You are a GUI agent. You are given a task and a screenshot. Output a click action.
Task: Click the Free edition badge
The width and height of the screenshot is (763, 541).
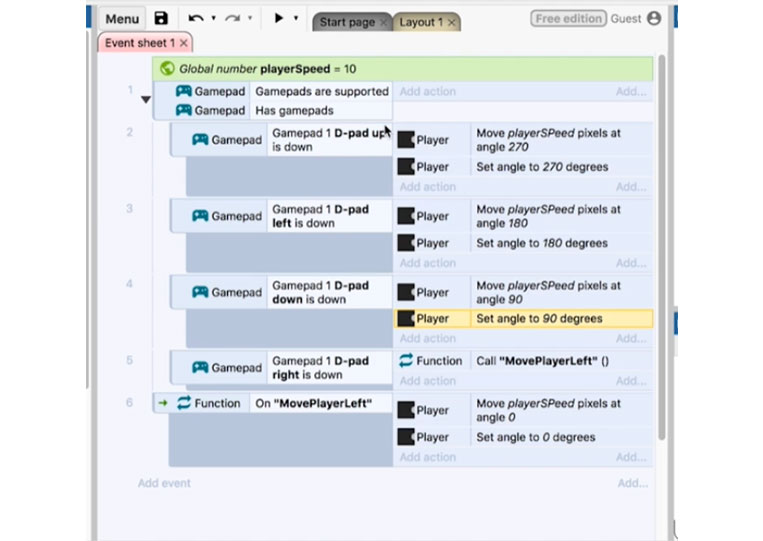coord(568,18)
